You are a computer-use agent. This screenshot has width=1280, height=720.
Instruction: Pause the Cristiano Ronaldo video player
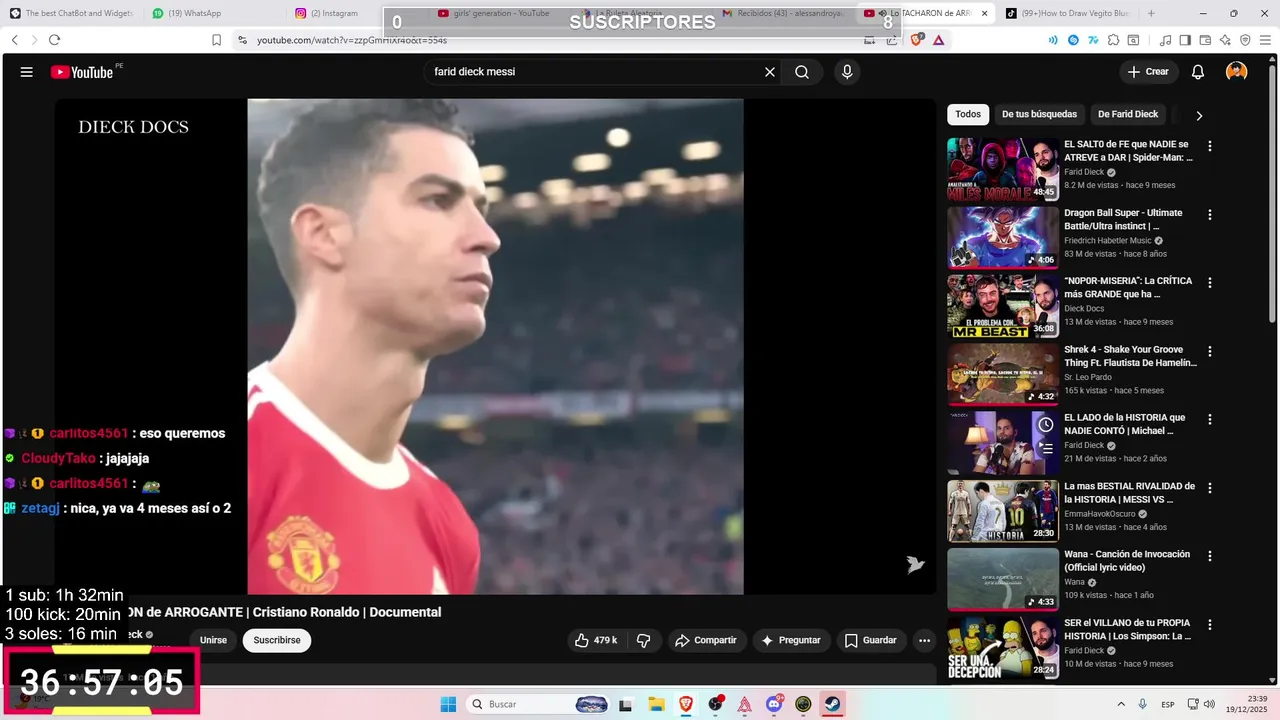click(x=495, y=346)
